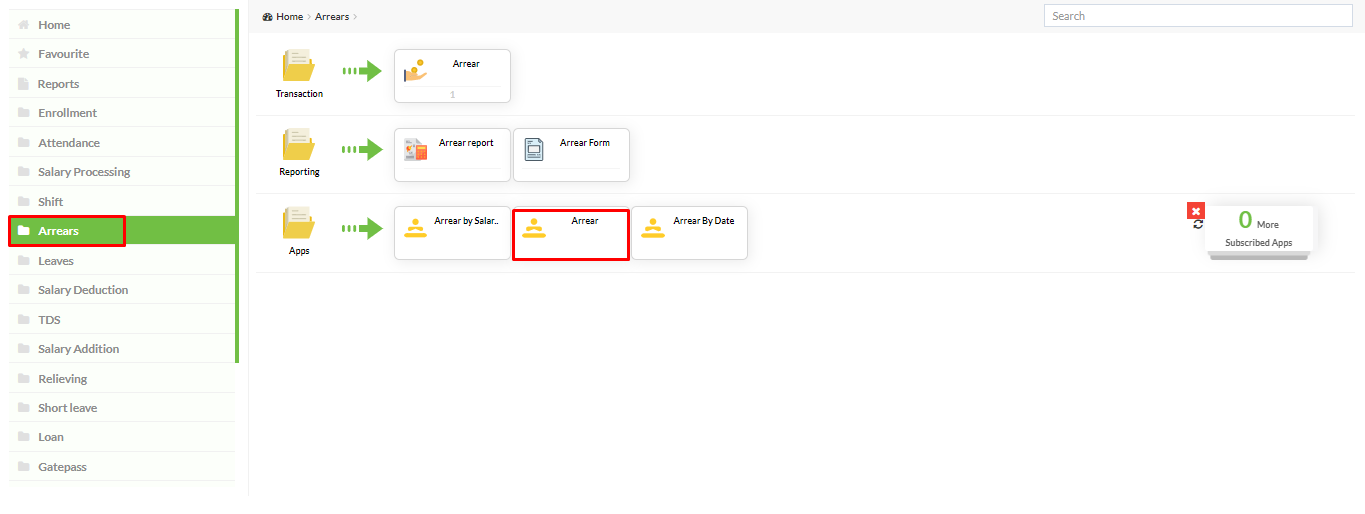Open the Arrear app in Apps row

[x=571, y=233]
